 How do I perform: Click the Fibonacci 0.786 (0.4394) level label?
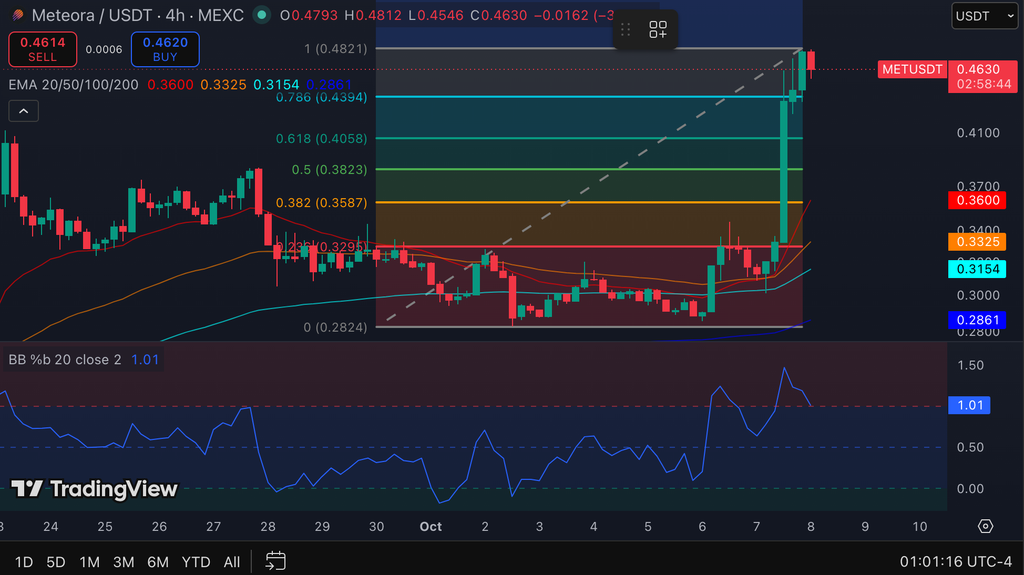pos(321,97)
